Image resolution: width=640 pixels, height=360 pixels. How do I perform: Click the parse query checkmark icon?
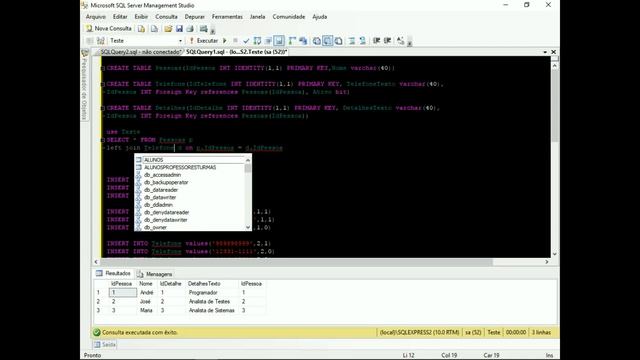point(246,41)
